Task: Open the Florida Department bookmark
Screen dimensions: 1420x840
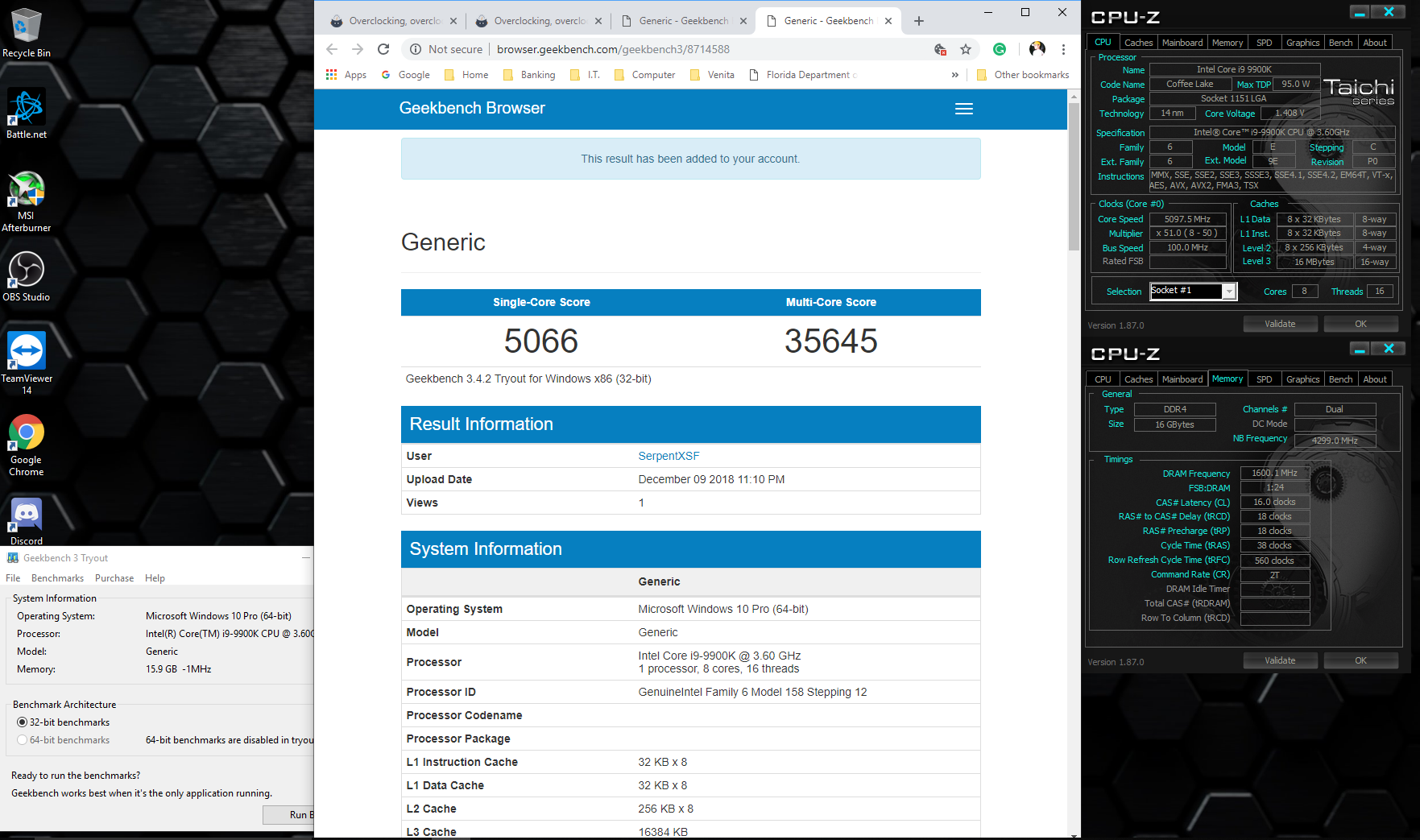Action: [803, 75]
